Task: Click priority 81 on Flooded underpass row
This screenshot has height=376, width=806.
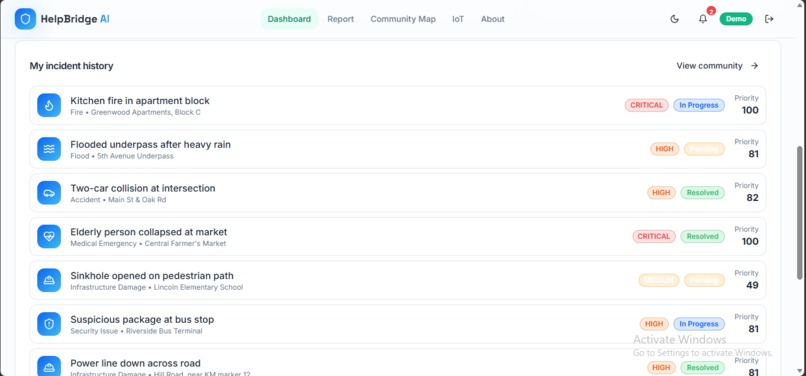Action: 753,154
